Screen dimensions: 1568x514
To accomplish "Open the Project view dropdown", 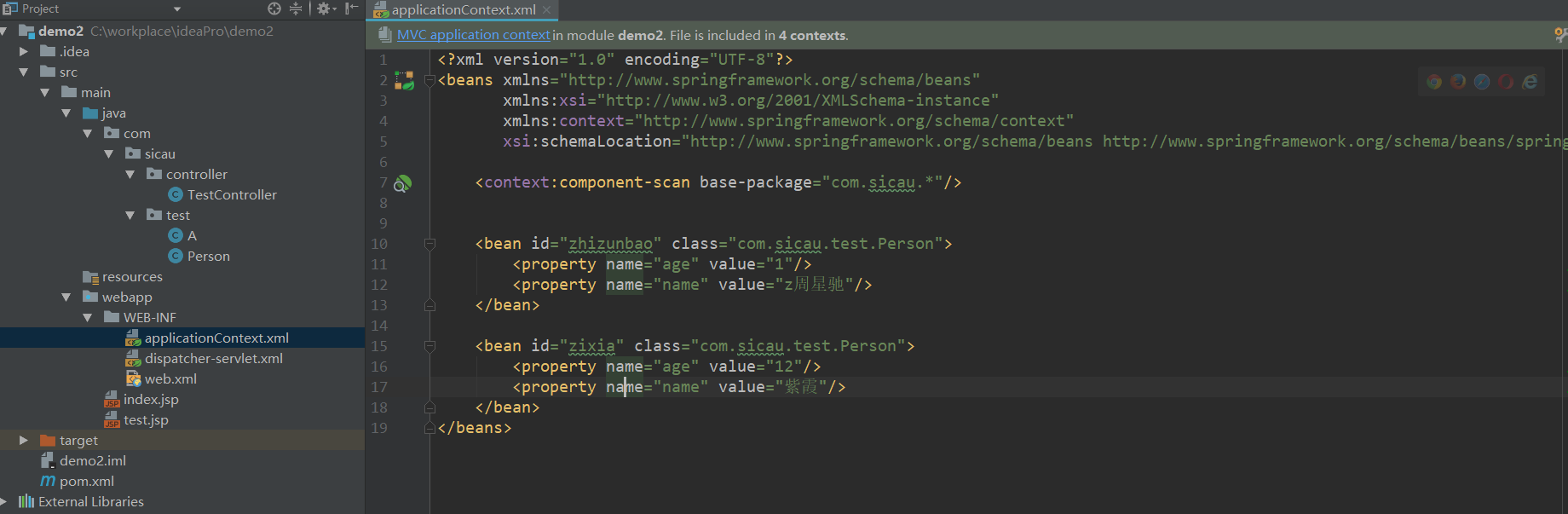I will tap(177, 9).
